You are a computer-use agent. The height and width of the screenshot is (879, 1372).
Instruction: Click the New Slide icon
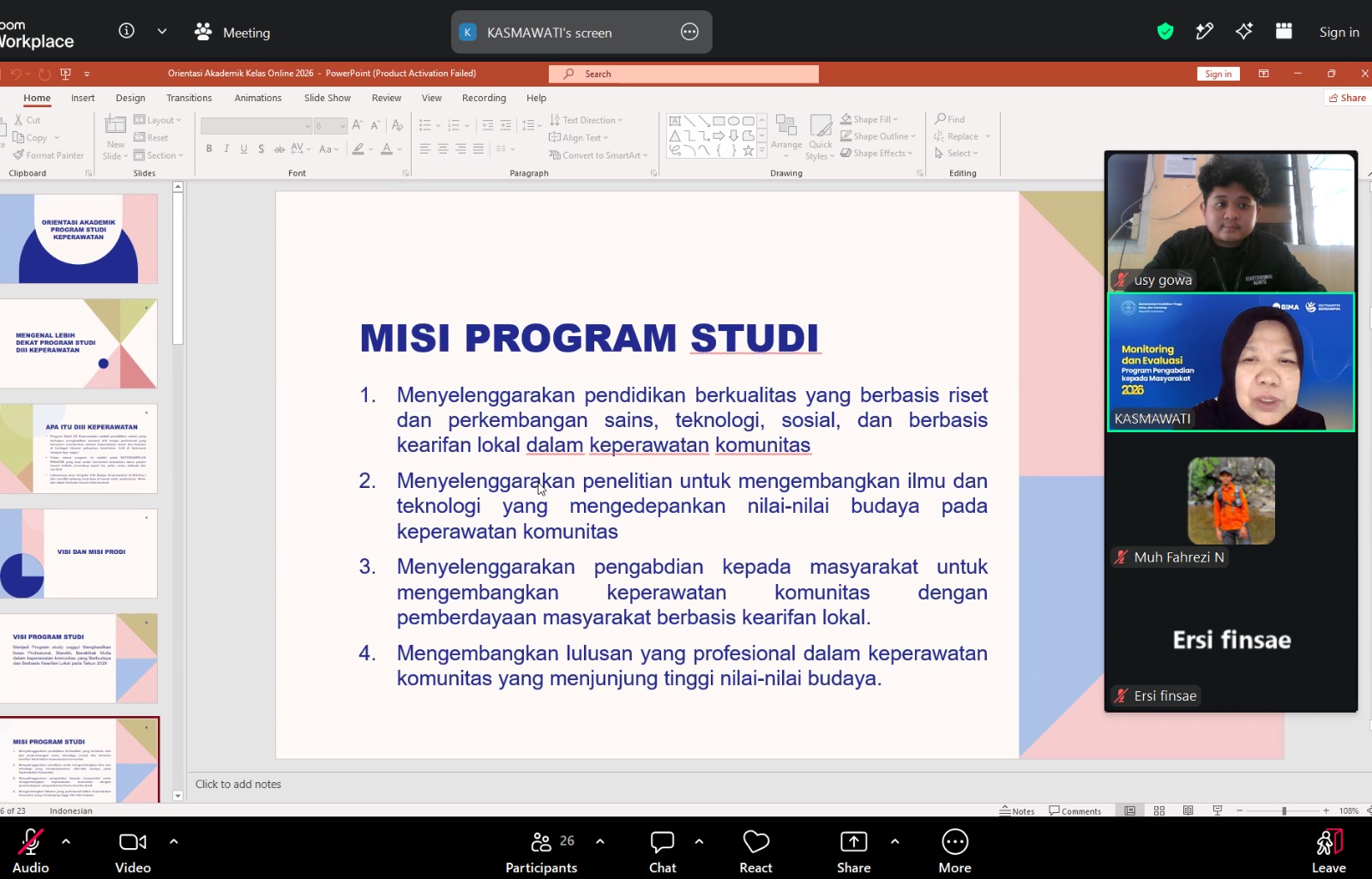click(116, 125)
